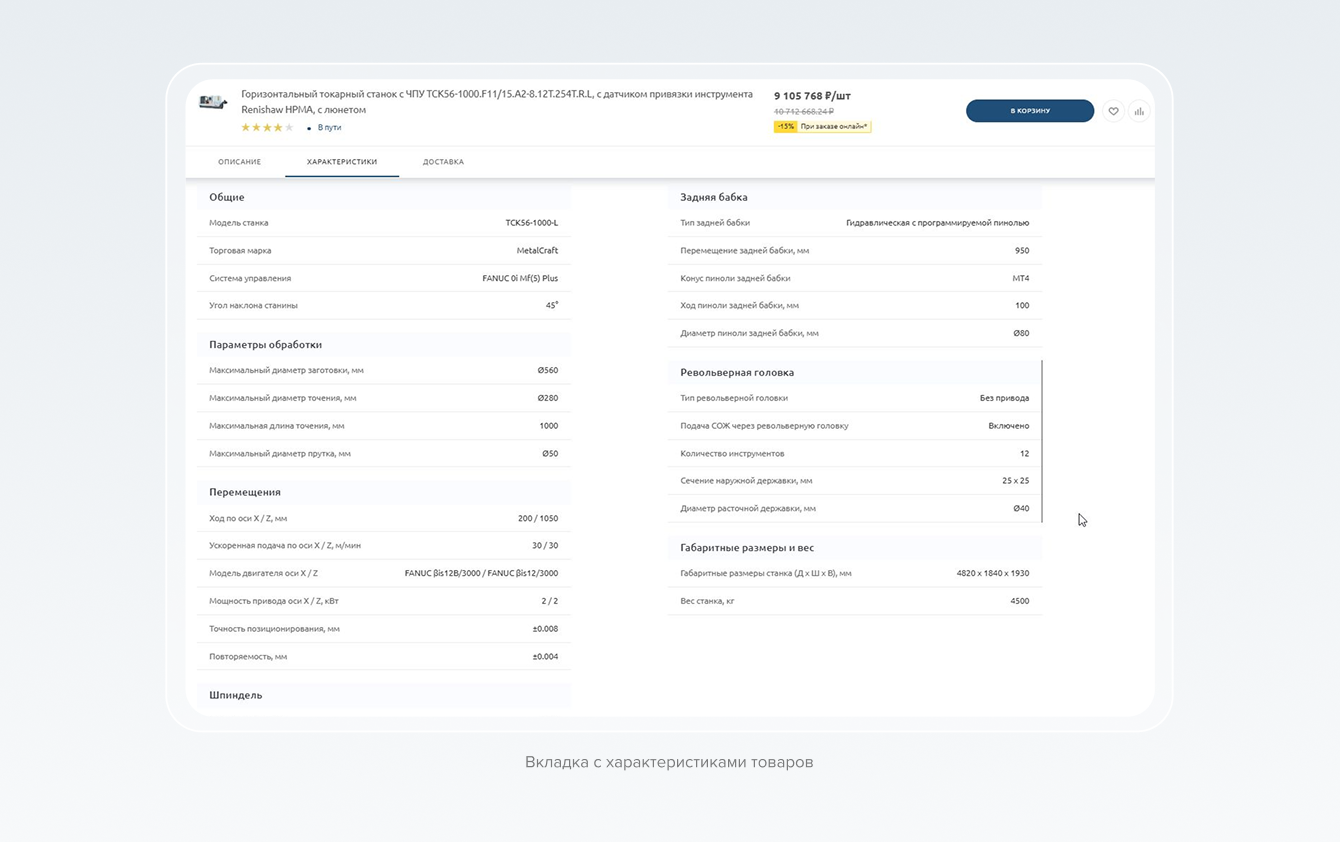
Task: Click the vertical scrollbar beside Револьверная головка
Action: 1042,441
